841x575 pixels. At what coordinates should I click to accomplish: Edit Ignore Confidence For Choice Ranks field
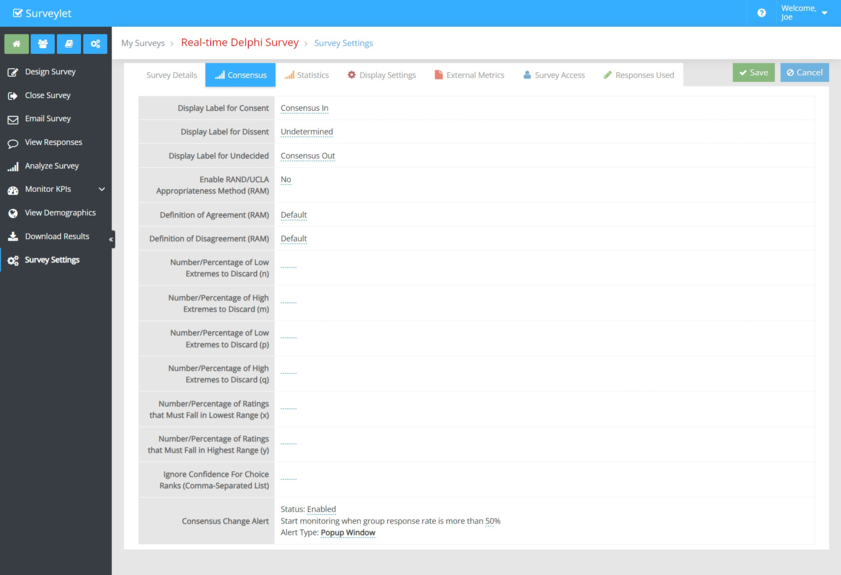(289, 480)
